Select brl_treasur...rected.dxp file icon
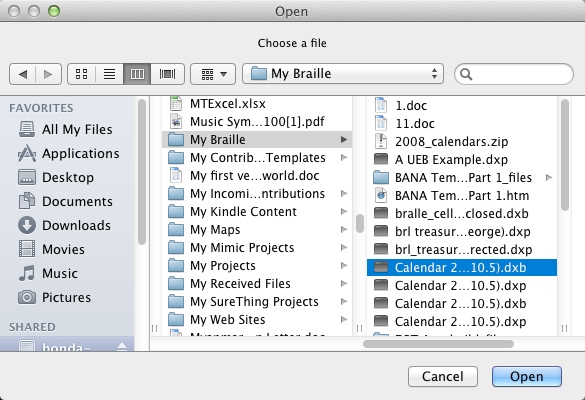 [x=381, y=249]
